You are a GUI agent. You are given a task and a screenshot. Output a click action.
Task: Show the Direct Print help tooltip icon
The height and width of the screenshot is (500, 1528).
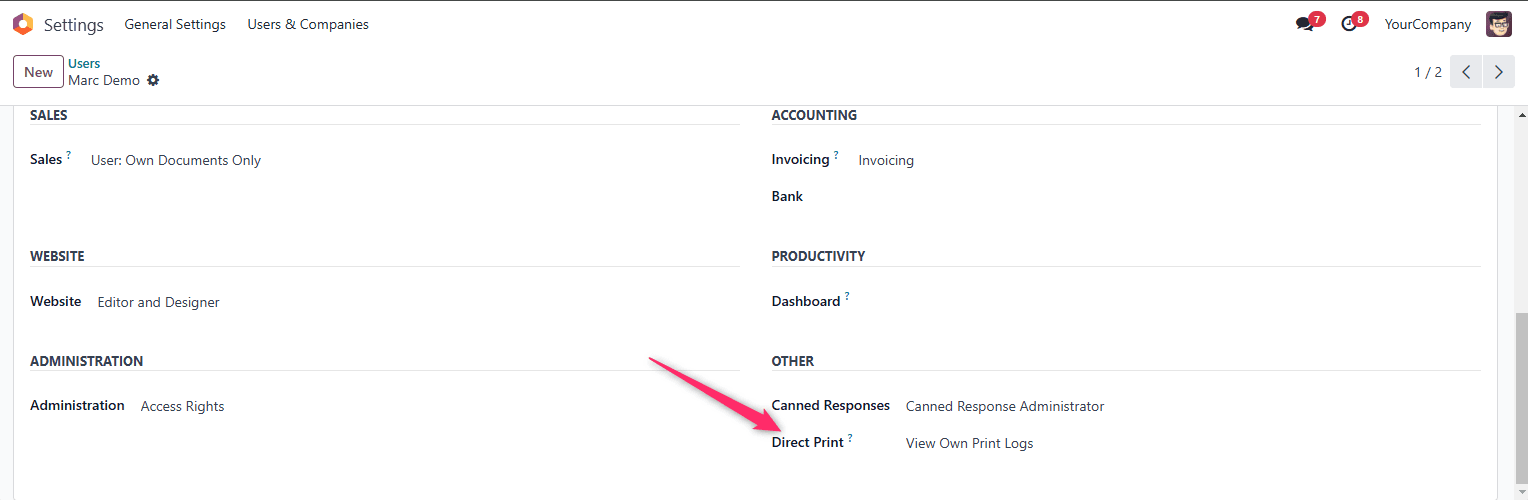[850, 438]
